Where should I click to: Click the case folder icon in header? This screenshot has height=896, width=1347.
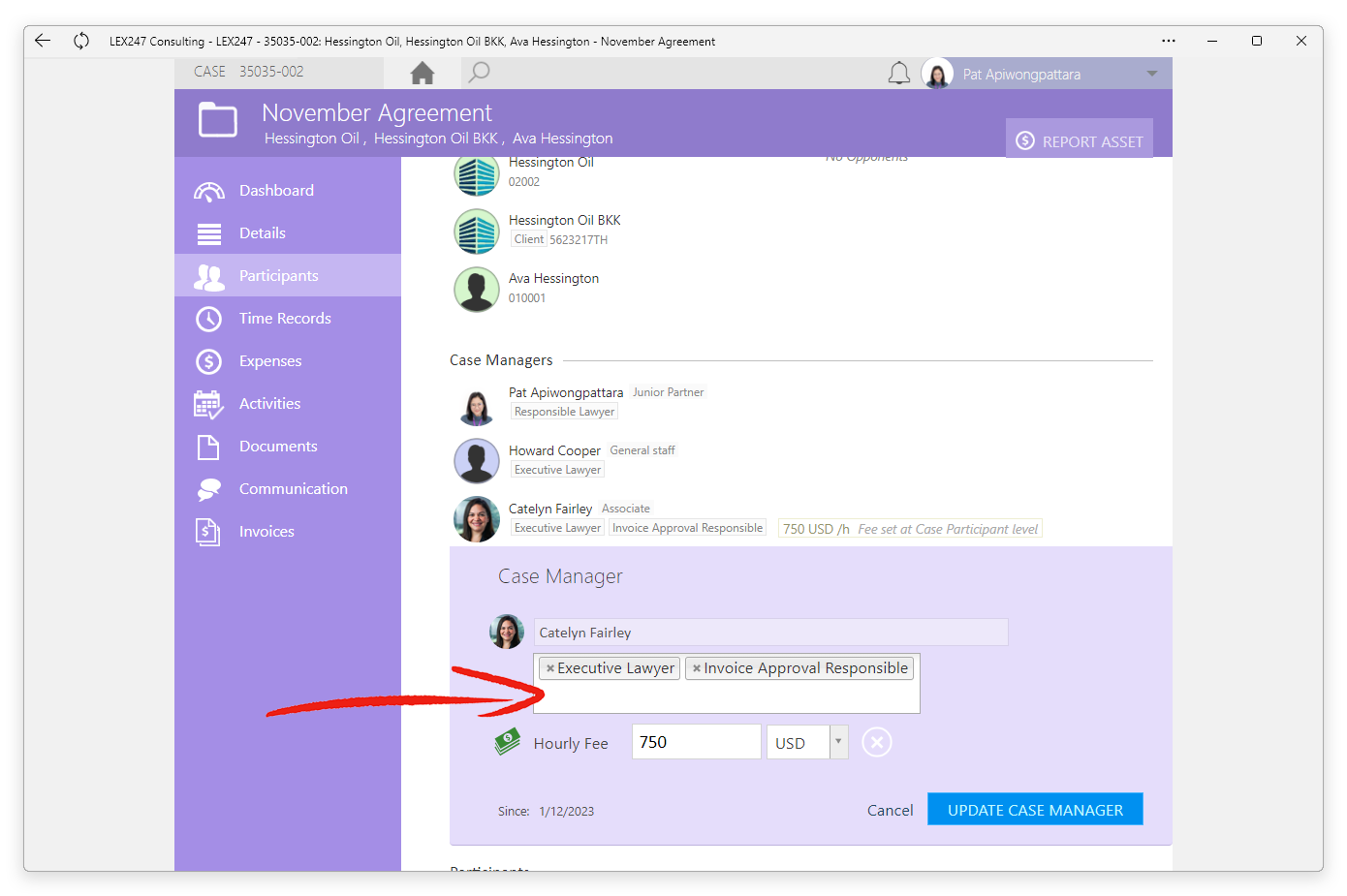[x=218, y=121]
